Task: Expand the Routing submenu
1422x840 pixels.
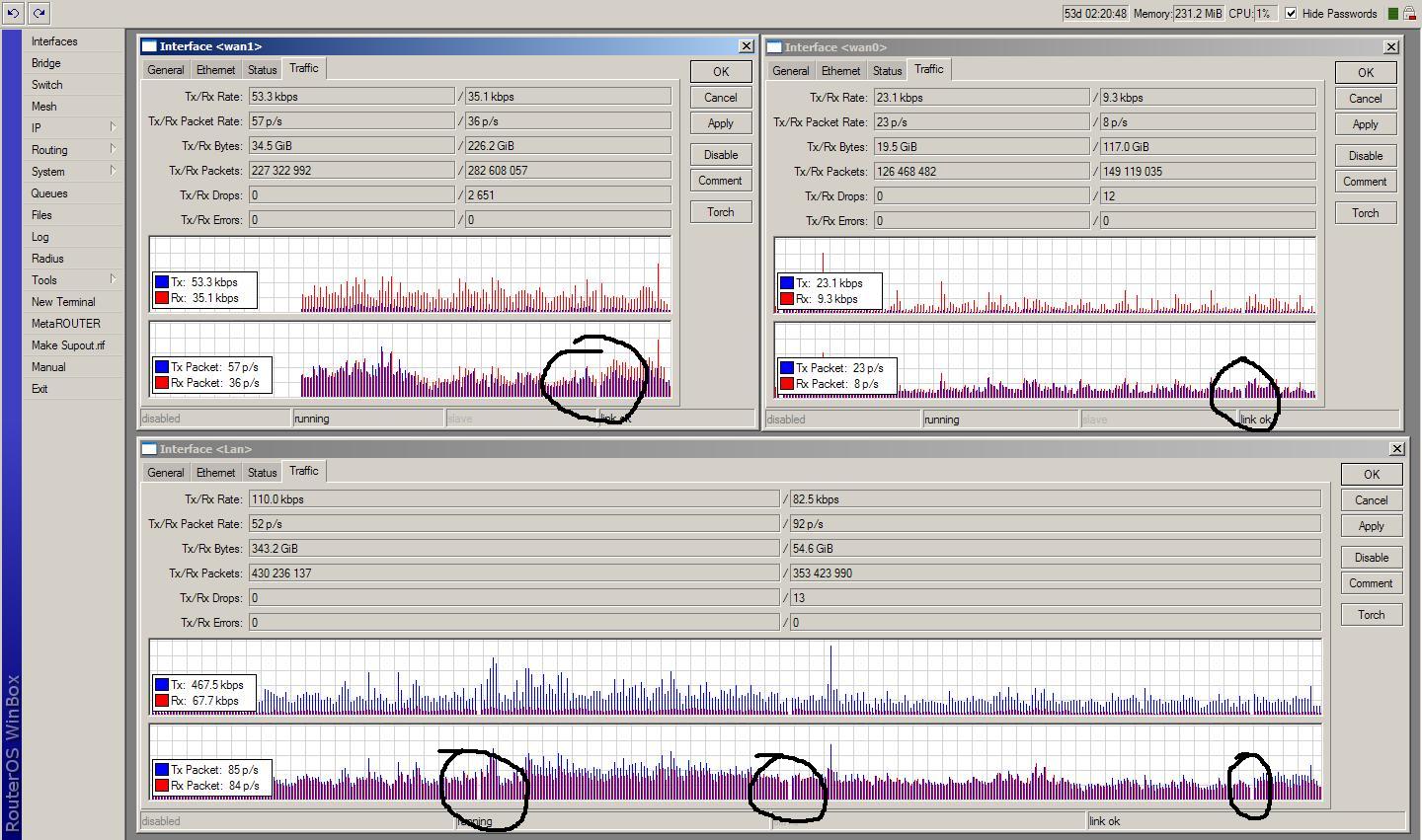Action: click(x=49, y=149)
